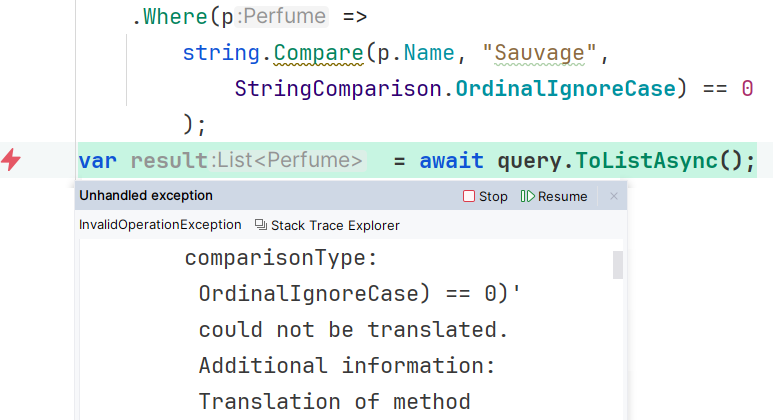Click StringComparison in the code editor
This screenshot has height=420, width=773.
(338, 89)
